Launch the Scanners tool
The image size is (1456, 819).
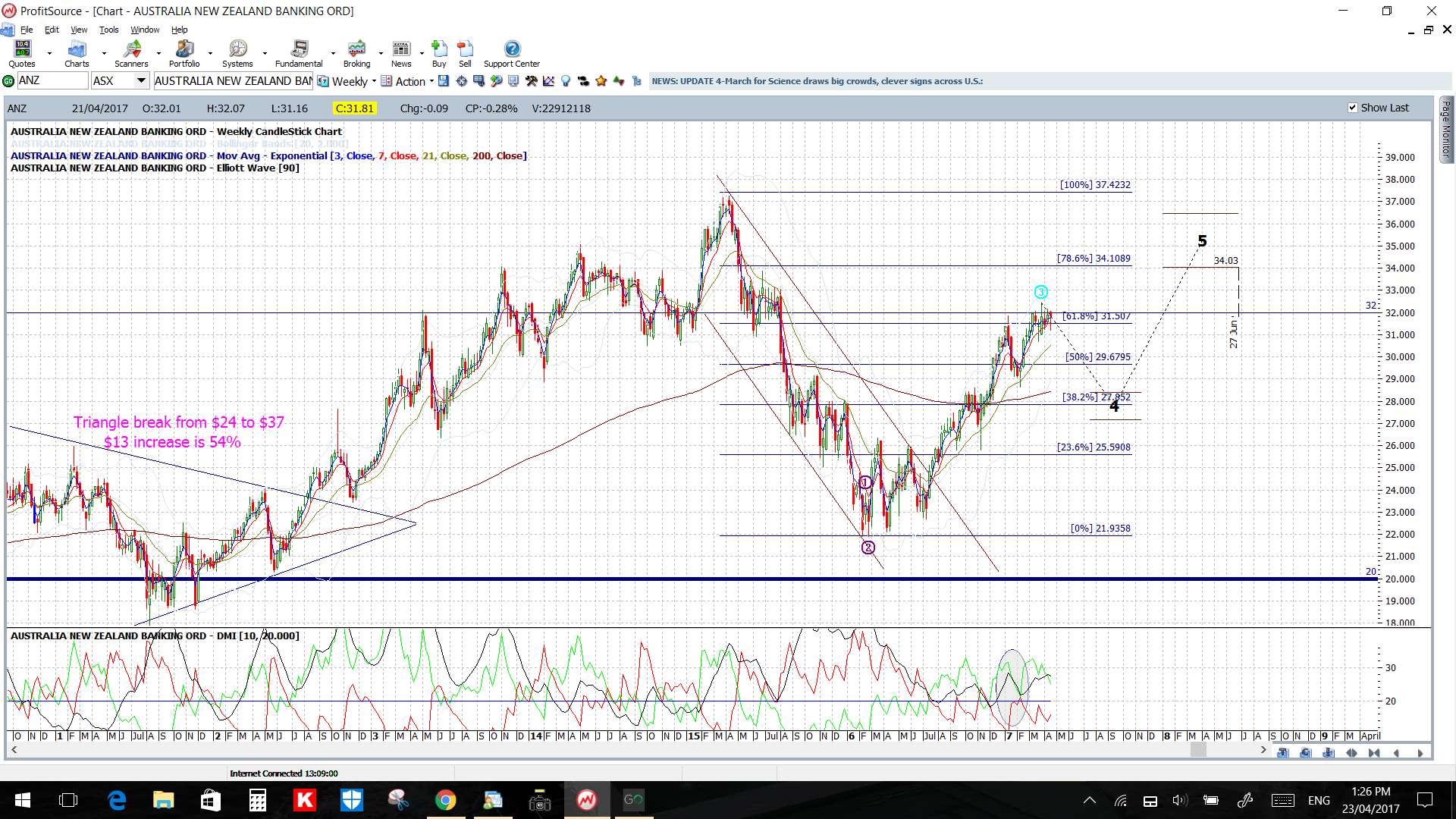tap(131, 54)
